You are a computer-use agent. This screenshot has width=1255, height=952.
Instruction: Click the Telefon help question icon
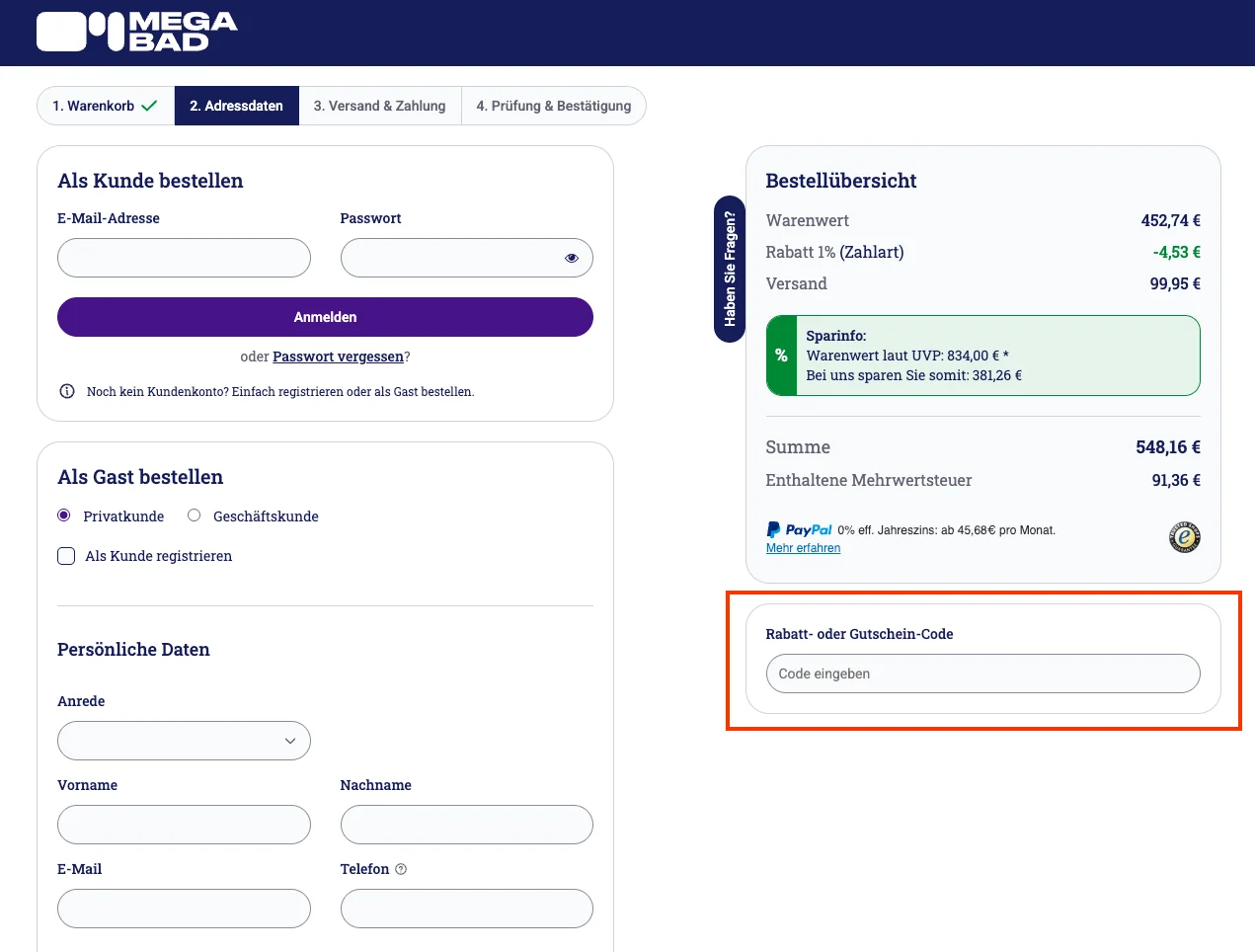pos(401,869)
